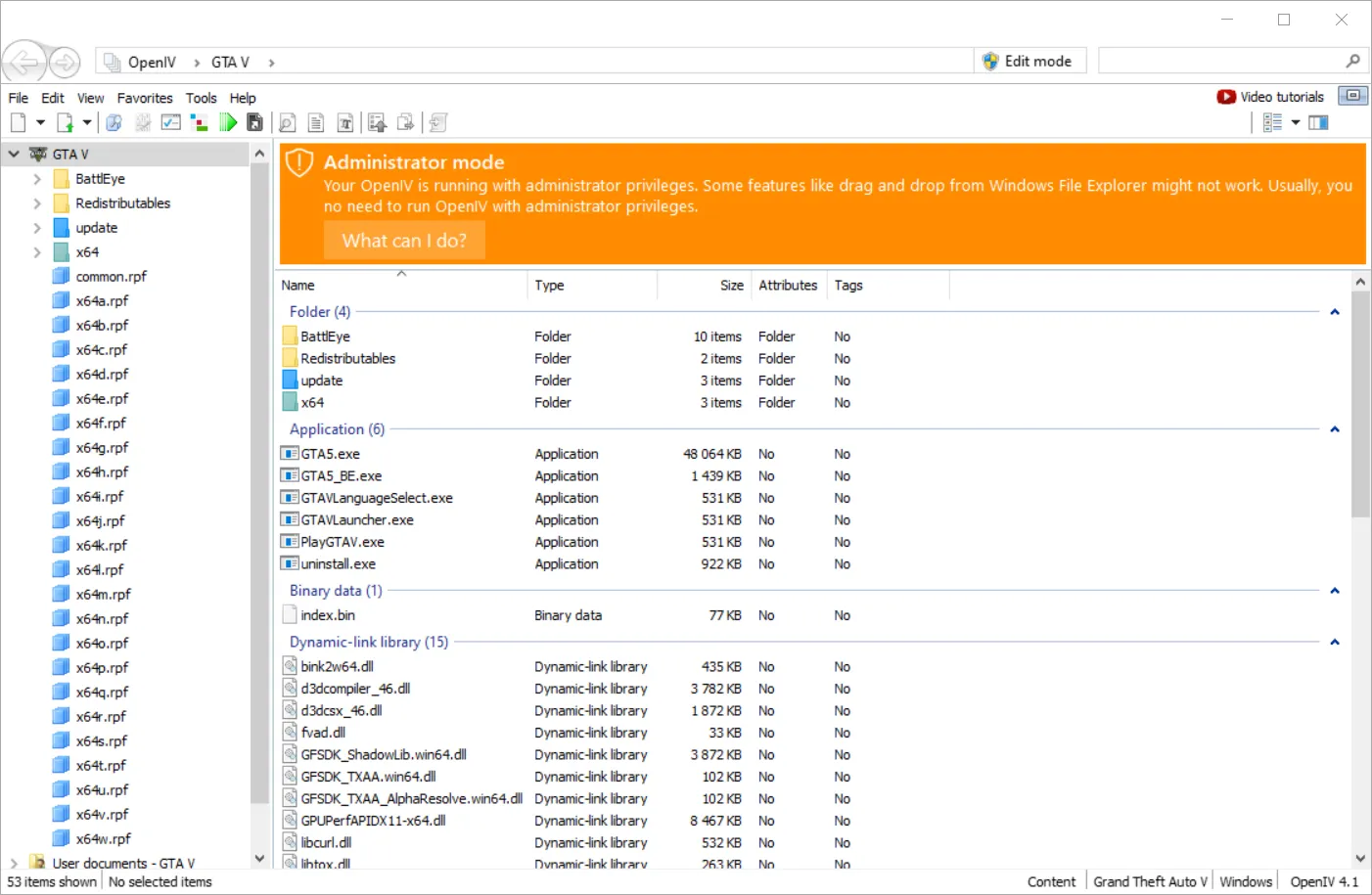Open the Tools menu
The image size is (1372, 895).
(x=201, y=98)
